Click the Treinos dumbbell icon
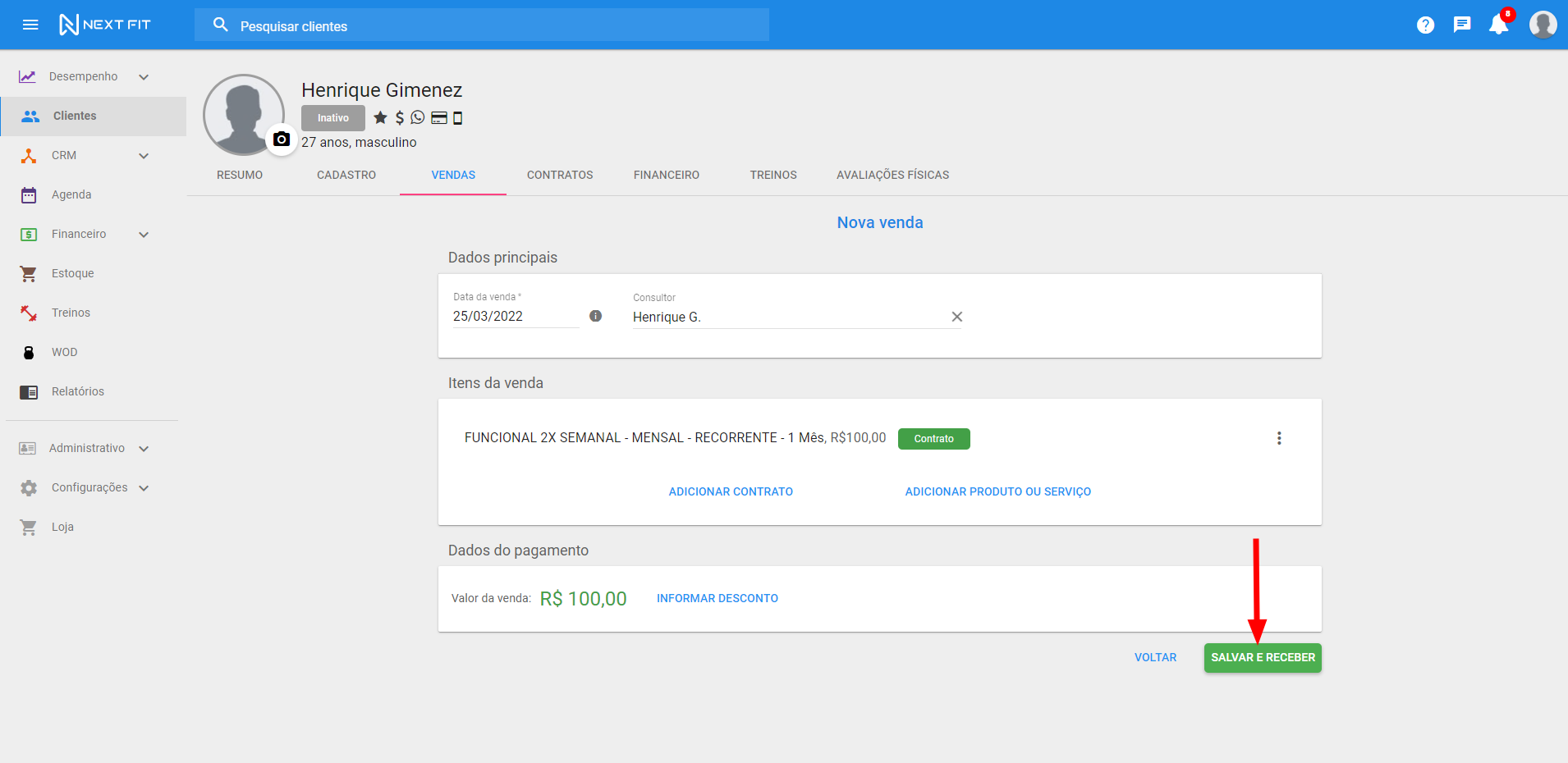The width and height of the screenshot is (1568, 763). 29,313
